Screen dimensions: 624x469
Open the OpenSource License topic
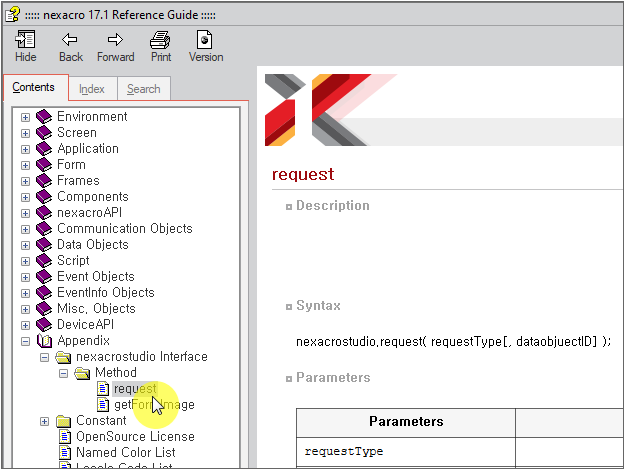click(135, 437)
